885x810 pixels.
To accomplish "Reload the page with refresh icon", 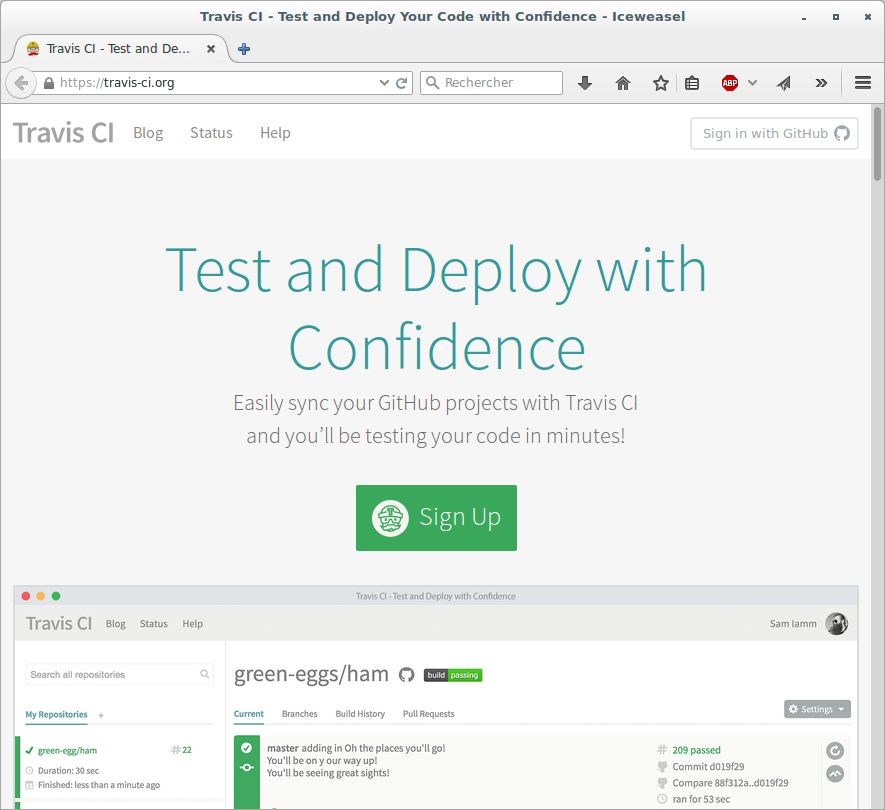I will pyautogui.click(x=401, y=83).
